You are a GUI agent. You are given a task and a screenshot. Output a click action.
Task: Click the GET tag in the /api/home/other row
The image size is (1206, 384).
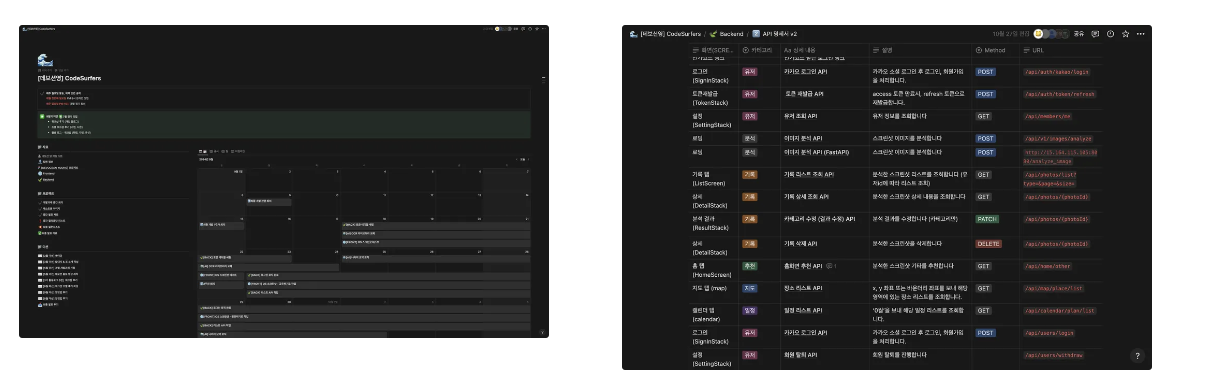pos(983,267)
